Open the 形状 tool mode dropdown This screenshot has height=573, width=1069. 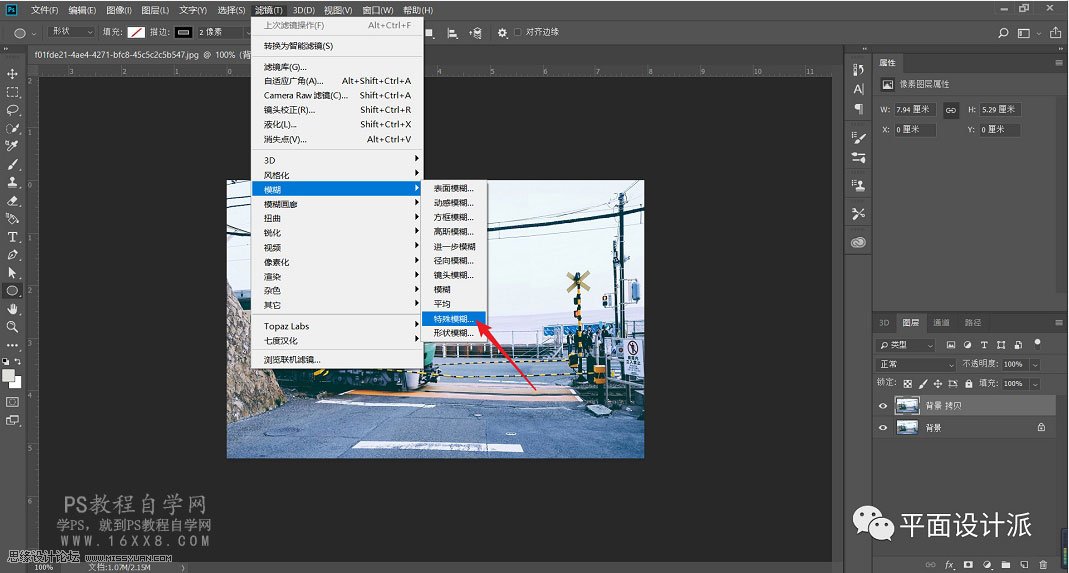pyautogui.click(x=71, y=32)
